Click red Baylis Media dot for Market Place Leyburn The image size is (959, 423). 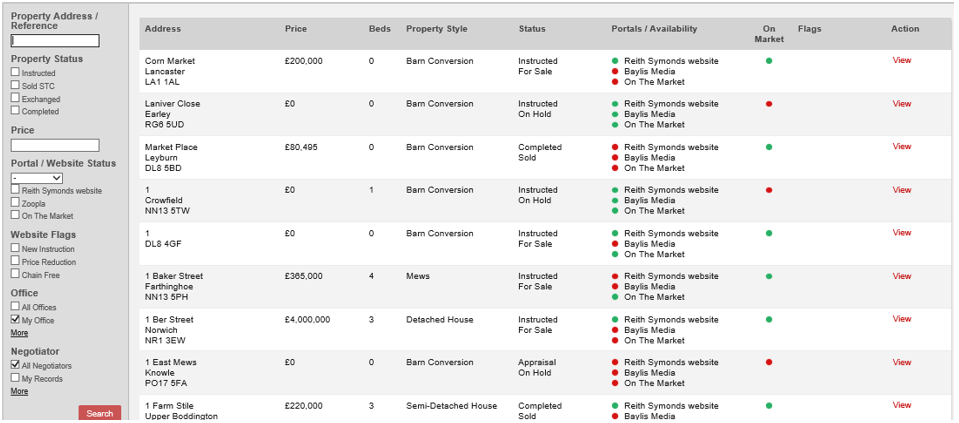point(615,158)
